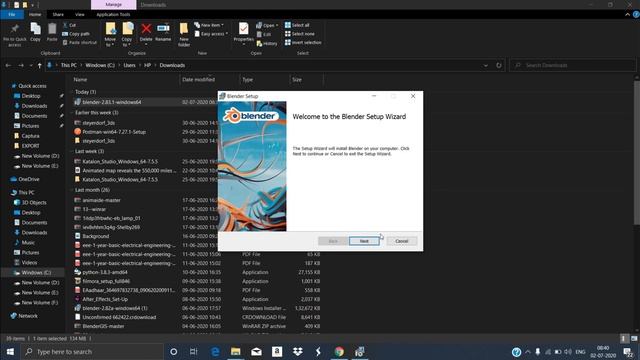Click the taskbar search box
This screenshot has height=360, width=640.
point(92,352)
